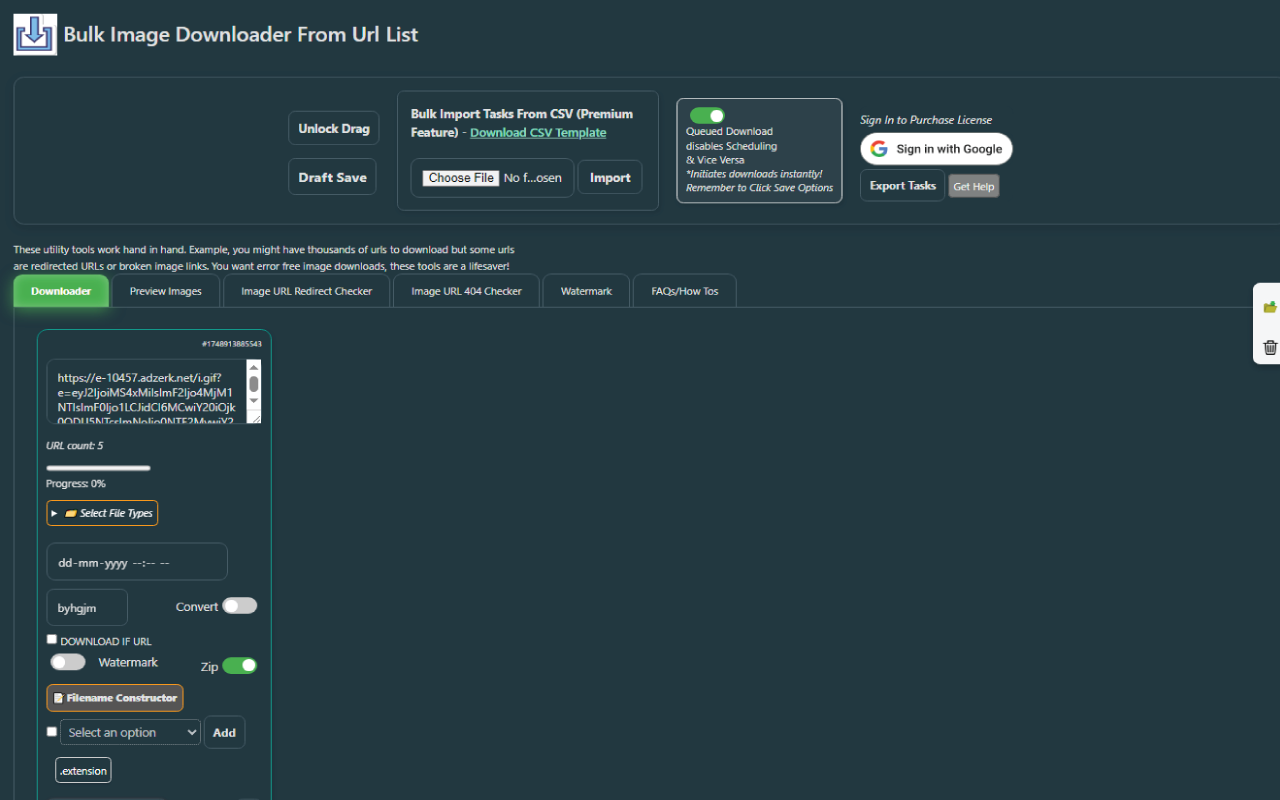Toggle the Queued Download switch

tap(707, 116)
